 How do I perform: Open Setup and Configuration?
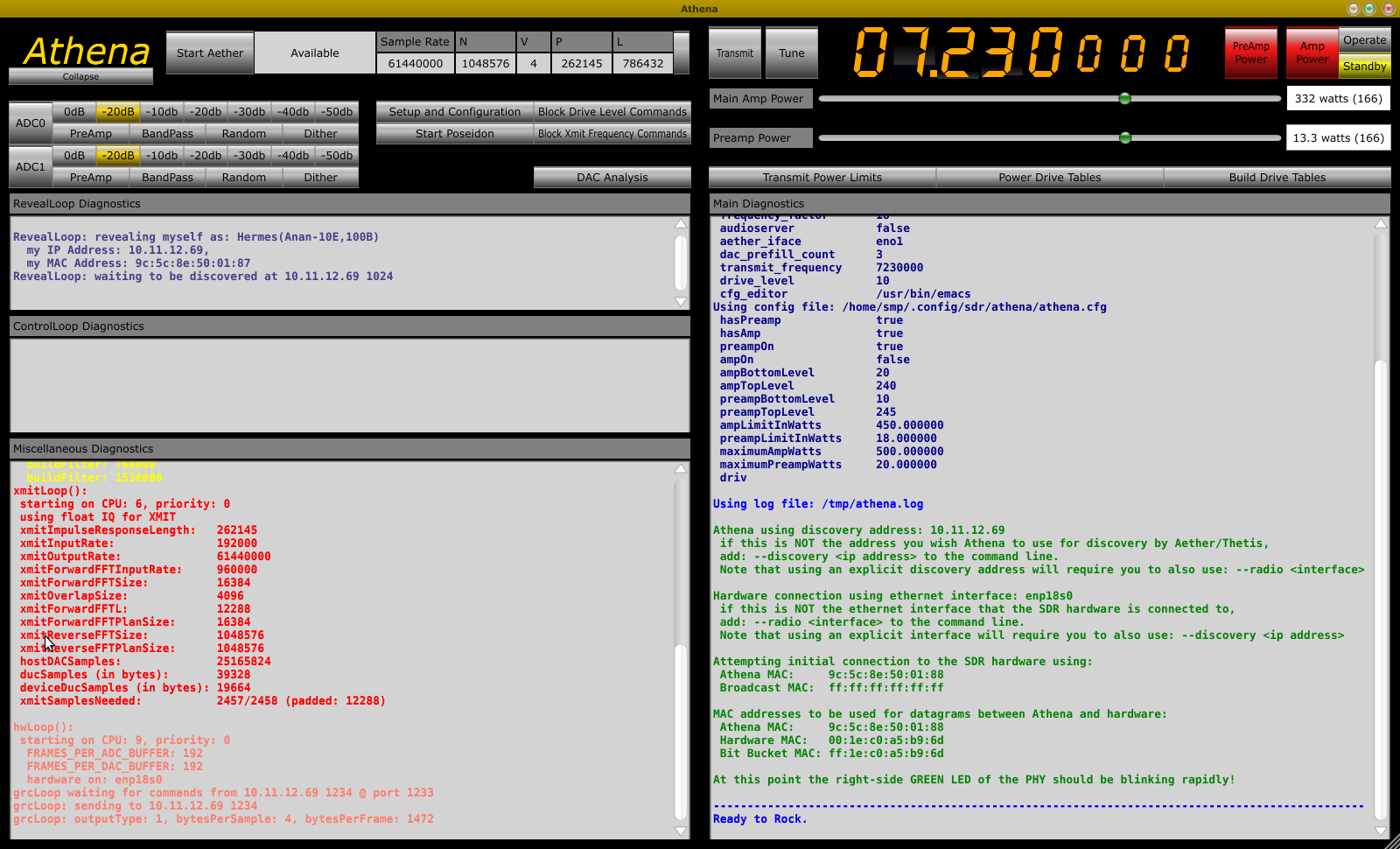[455, 112]
